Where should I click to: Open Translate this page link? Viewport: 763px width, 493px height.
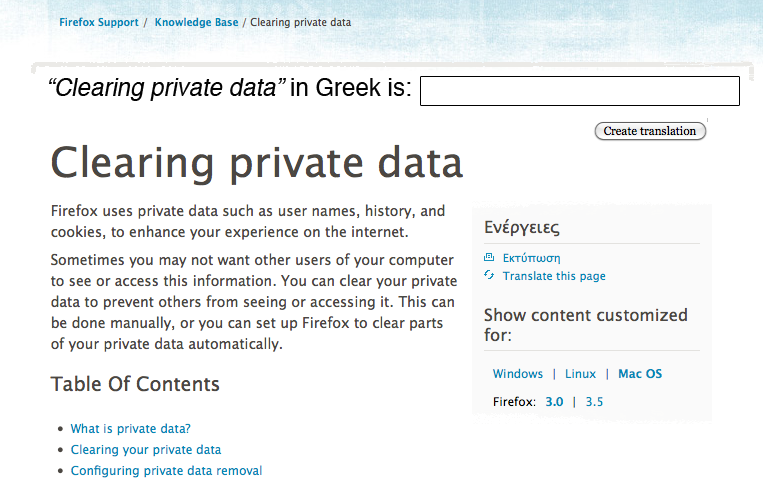point(554,276)
